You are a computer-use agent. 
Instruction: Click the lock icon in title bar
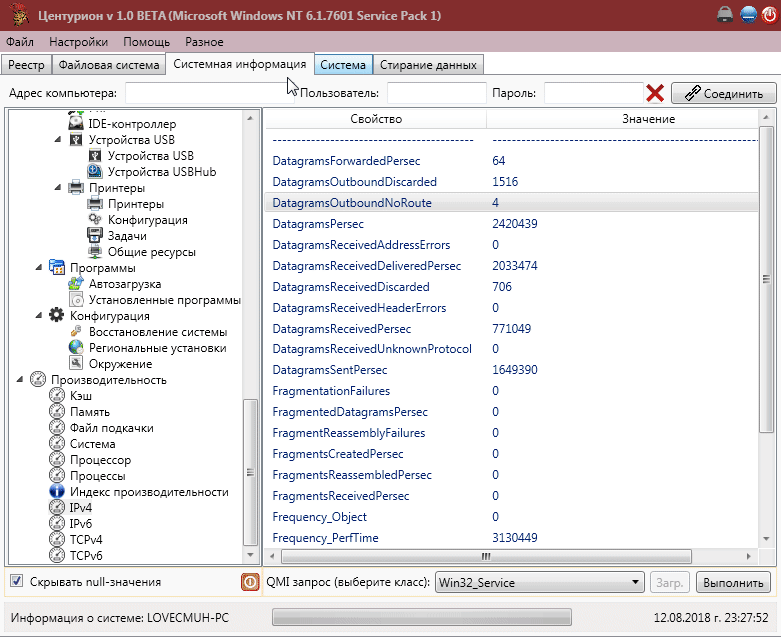pos(725,15)
